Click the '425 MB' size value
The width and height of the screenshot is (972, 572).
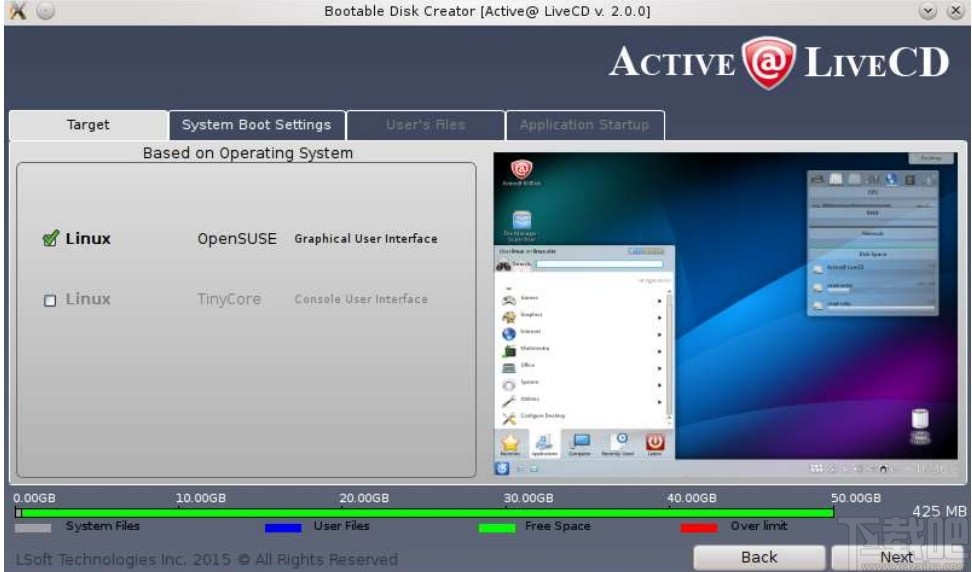pos(939,511)
